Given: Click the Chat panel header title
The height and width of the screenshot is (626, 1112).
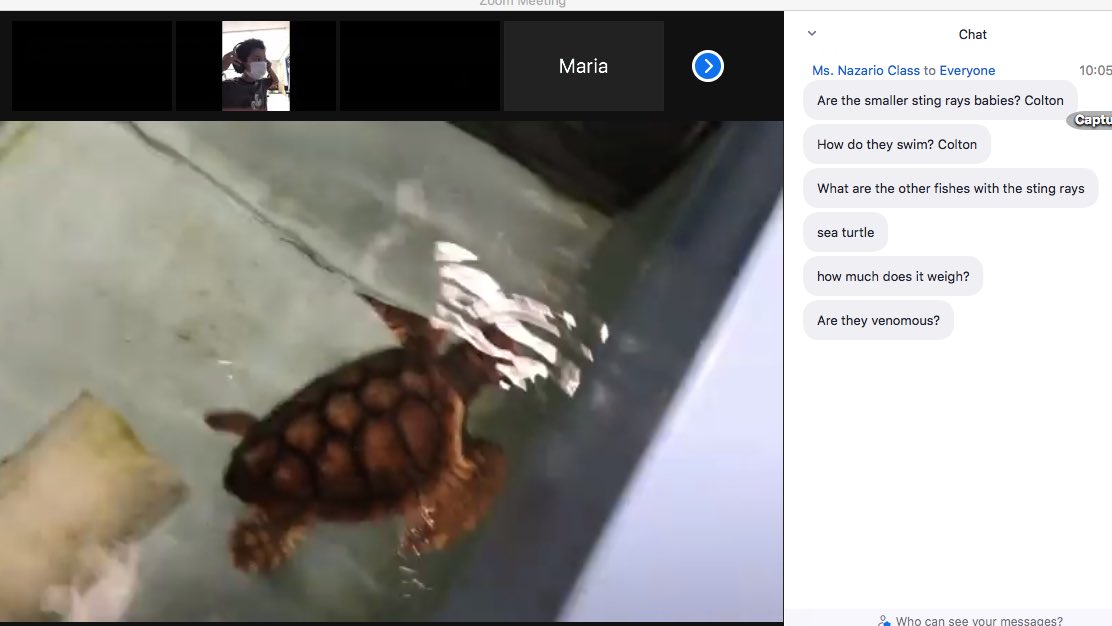Looking at the screenshot, I should (972, 33).
